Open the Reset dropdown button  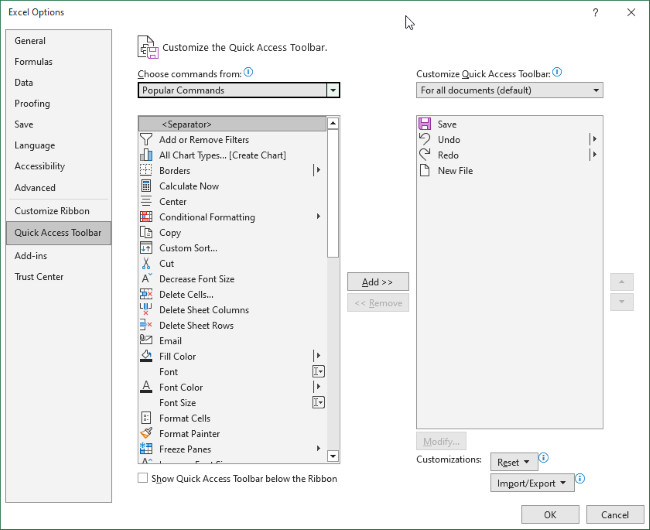click(514, 462)
